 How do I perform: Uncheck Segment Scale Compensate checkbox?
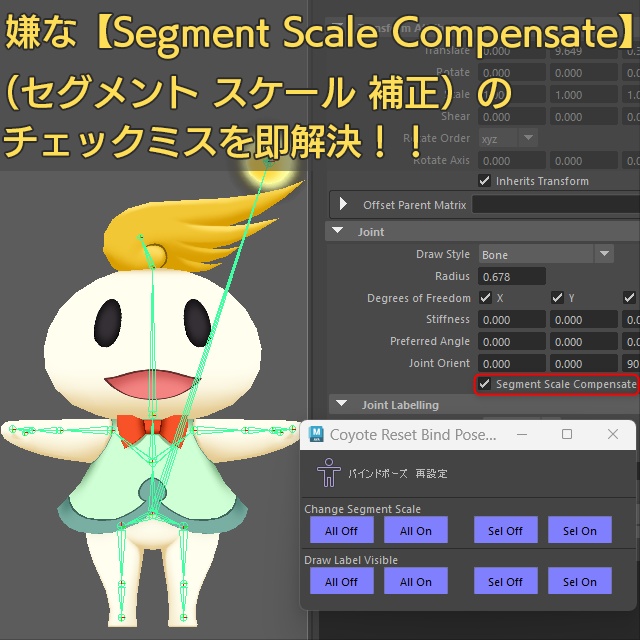pyautogui.click(x=484, y=384)
